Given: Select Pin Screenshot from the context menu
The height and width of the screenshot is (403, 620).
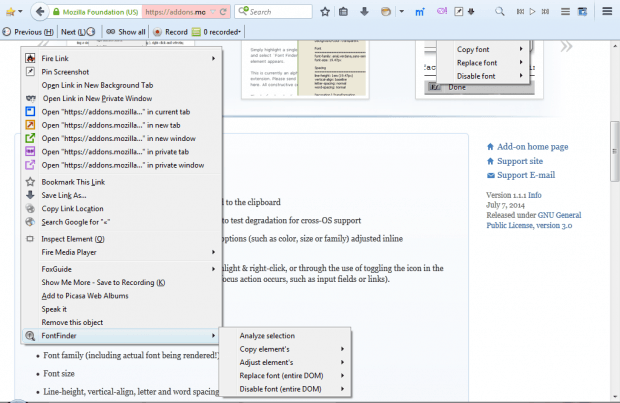Looking at the screenshot, I should [x=65, y=72].
